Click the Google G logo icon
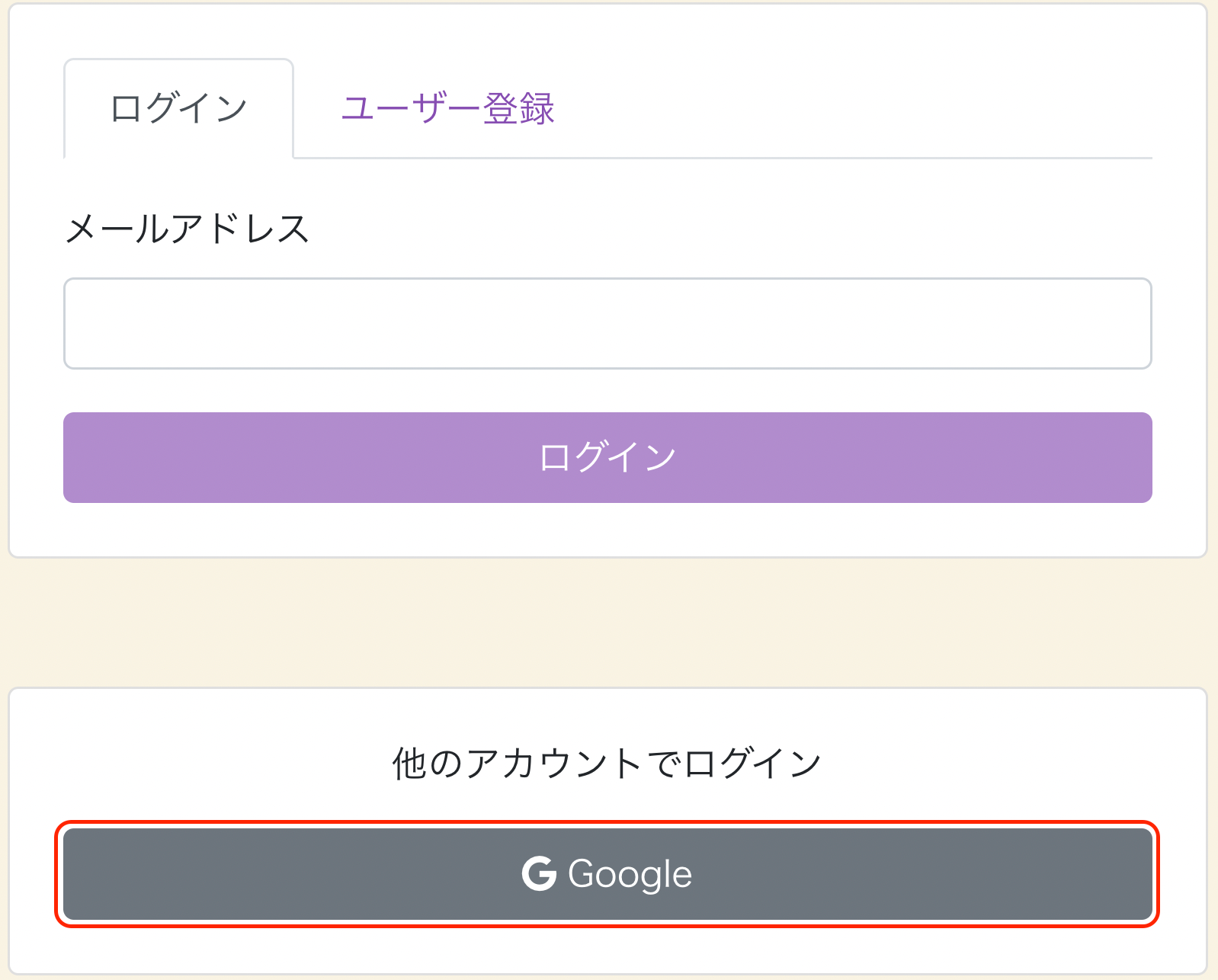1218x980 pixels. [x=539, y=873]
